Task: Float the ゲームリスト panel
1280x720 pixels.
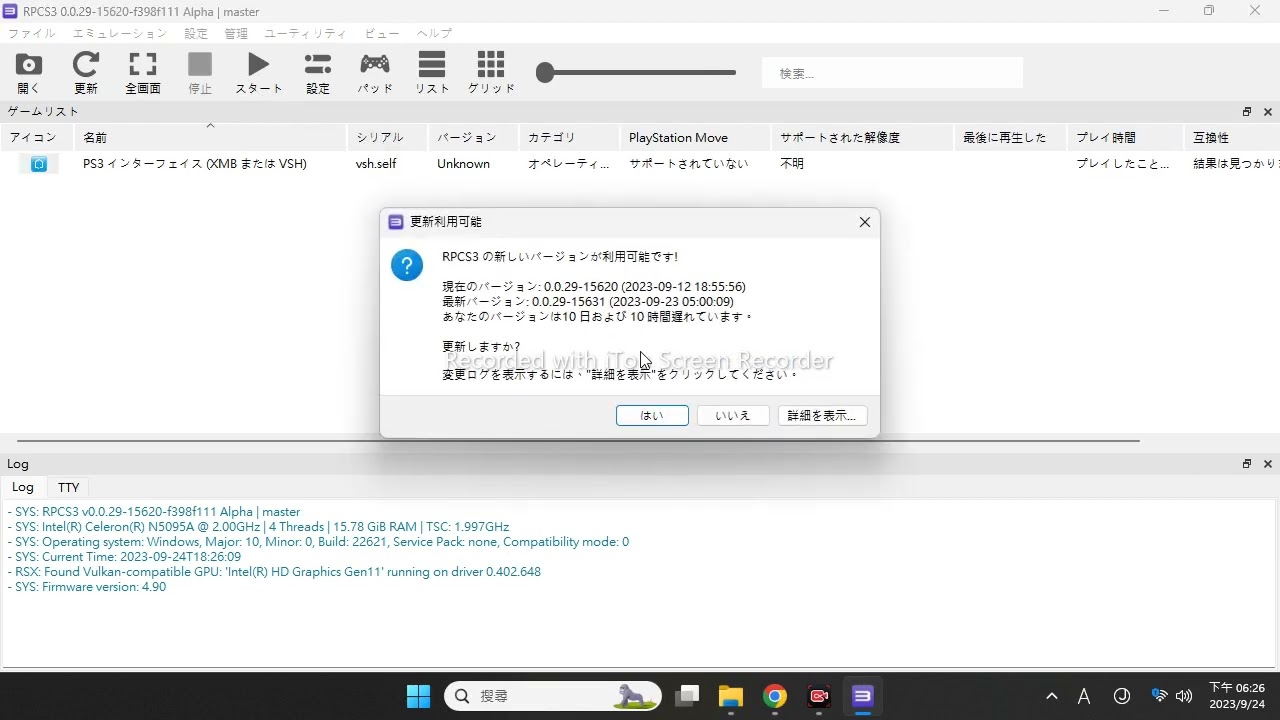Action: 1247,112
